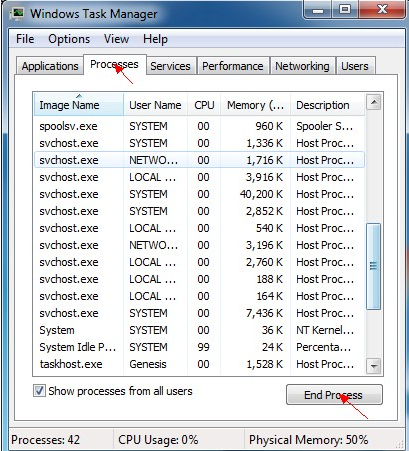Select the spoolsv.exe process row
The height and width of the screenshot is (451, 409).
tap(199, 126)
